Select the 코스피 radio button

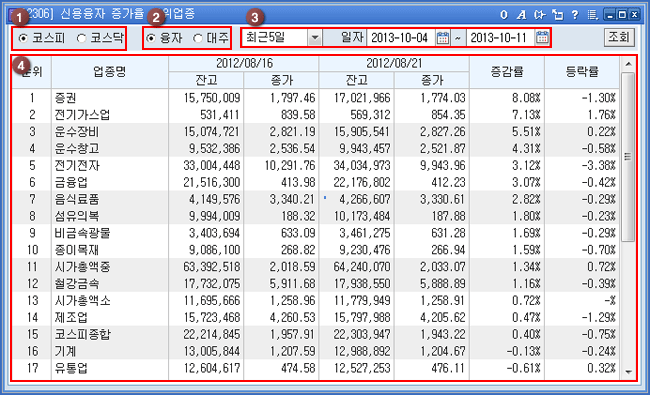(24, 38)
